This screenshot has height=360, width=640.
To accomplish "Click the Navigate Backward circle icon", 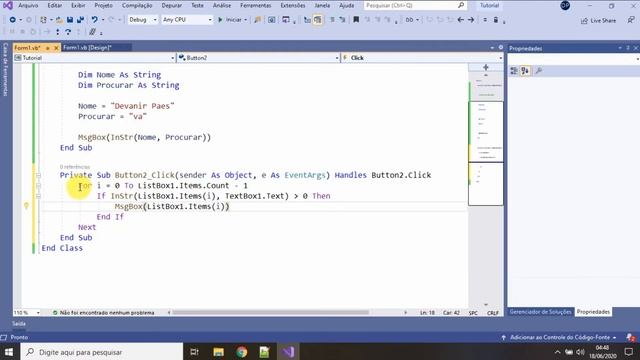I will pos(13,20).
